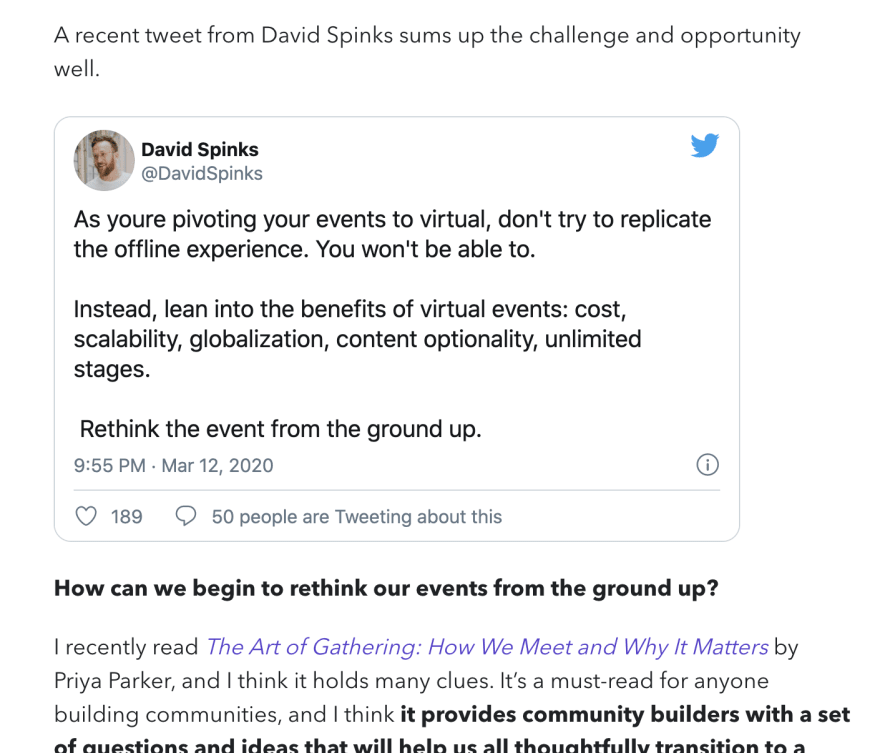Click the Twitter bird logo

tap(705, 145)
